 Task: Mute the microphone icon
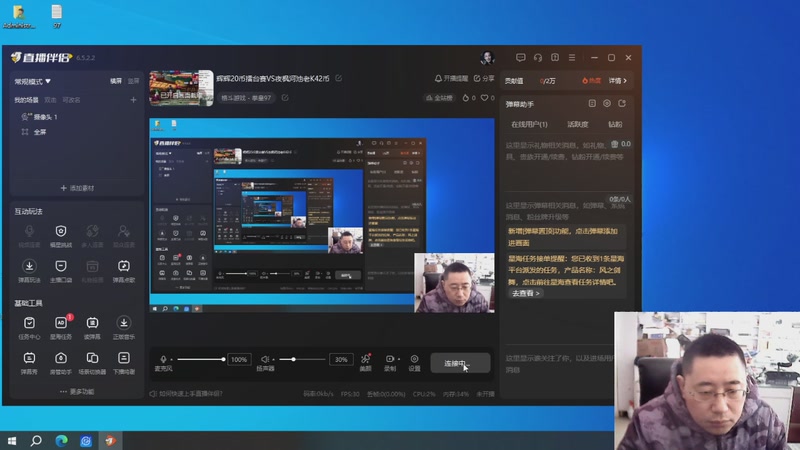click(163, 359)
